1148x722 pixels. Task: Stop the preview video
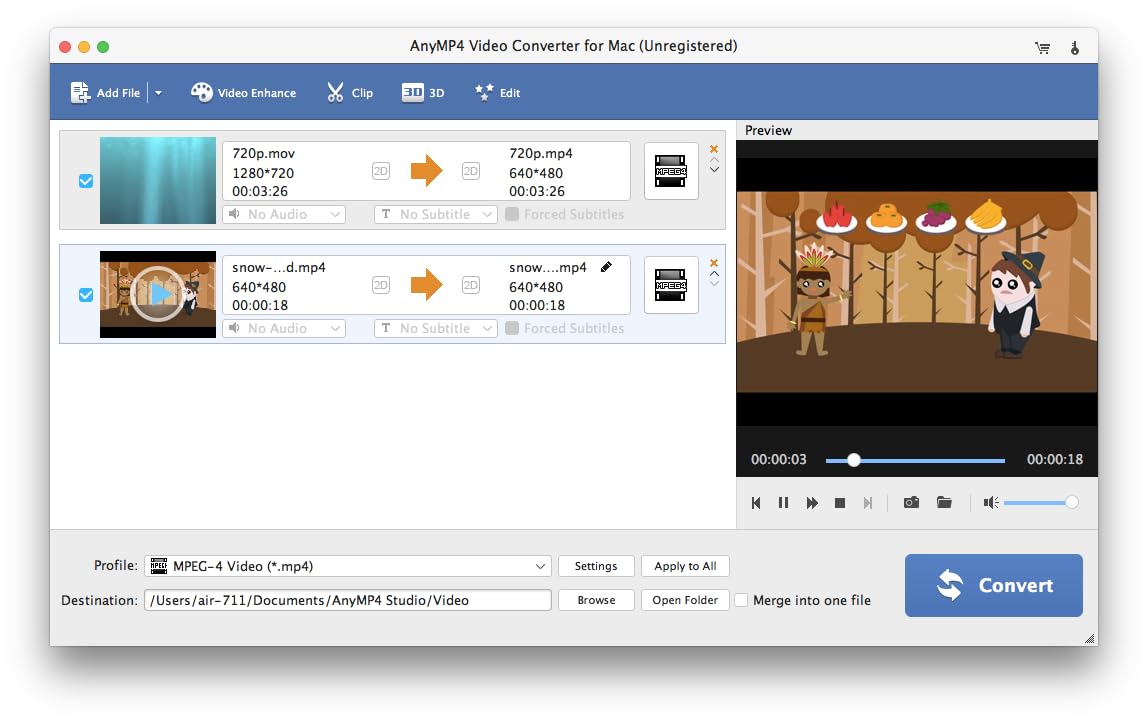[x=840, y=503]
